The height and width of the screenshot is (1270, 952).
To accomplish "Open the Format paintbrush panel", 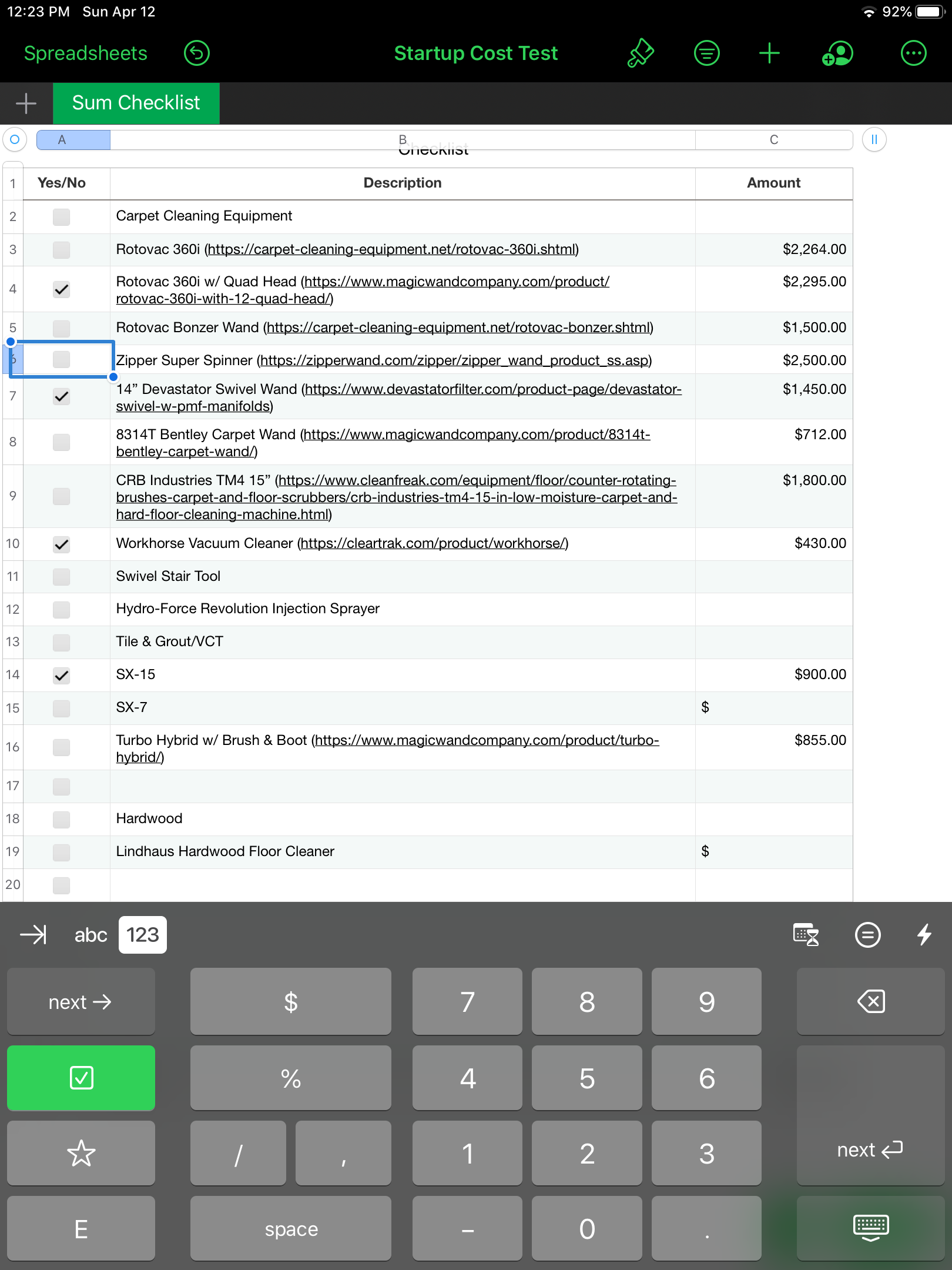I will point(641,54).
